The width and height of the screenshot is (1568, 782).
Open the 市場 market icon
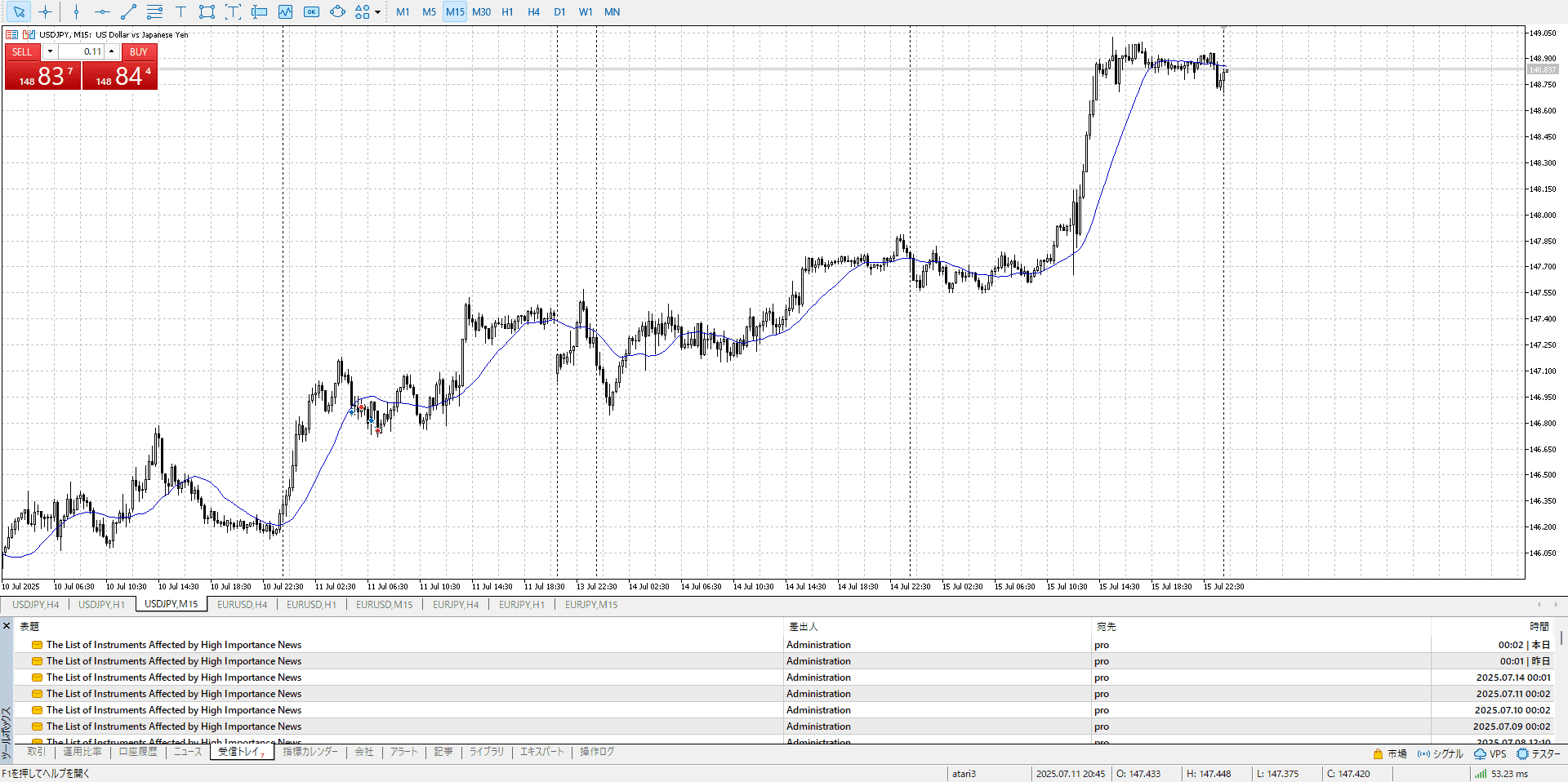[1389, 753]
